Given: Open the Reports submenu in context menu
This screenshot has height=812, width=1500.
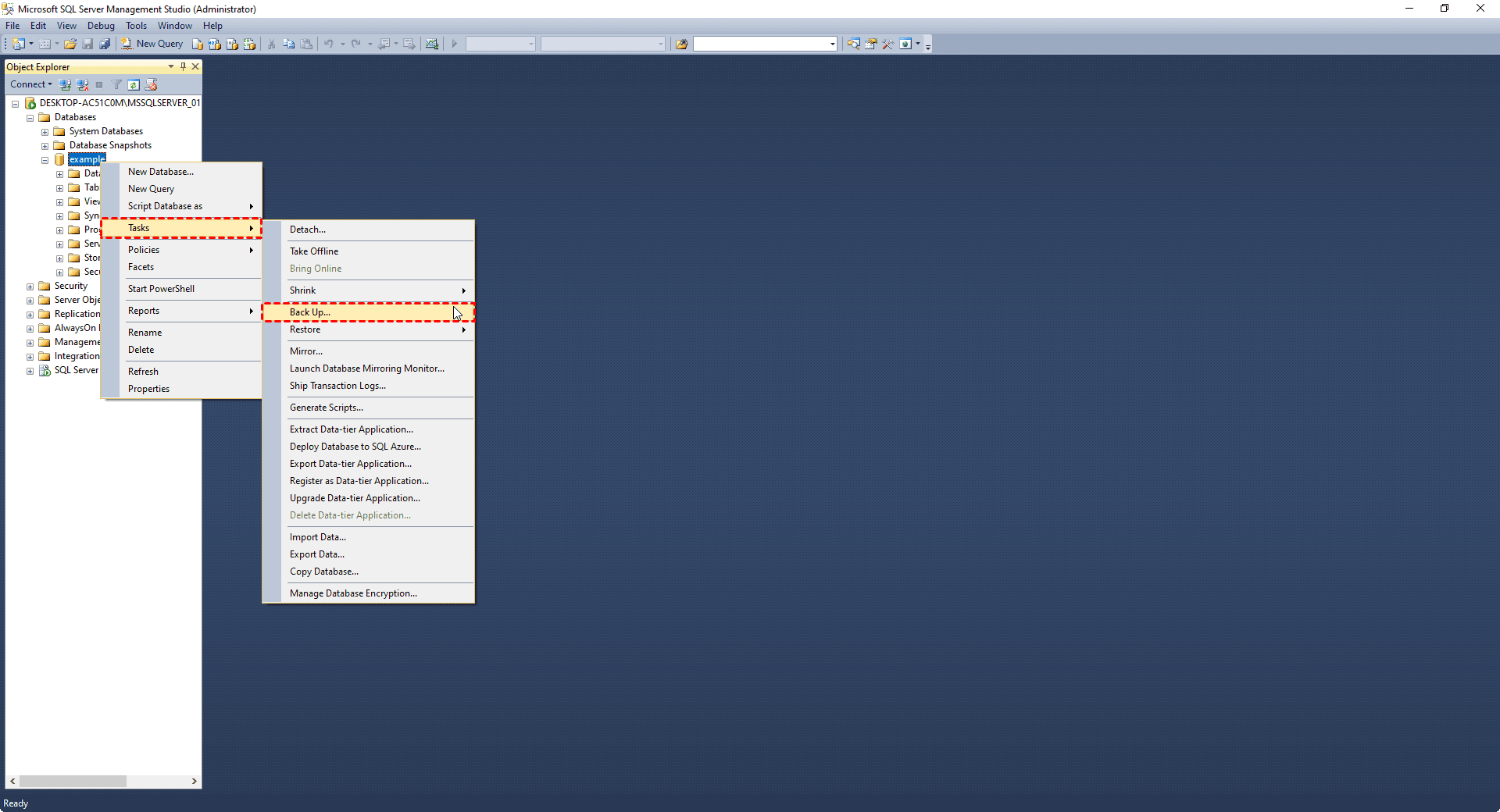Looking at the screenshot, I should pos(181,311).
